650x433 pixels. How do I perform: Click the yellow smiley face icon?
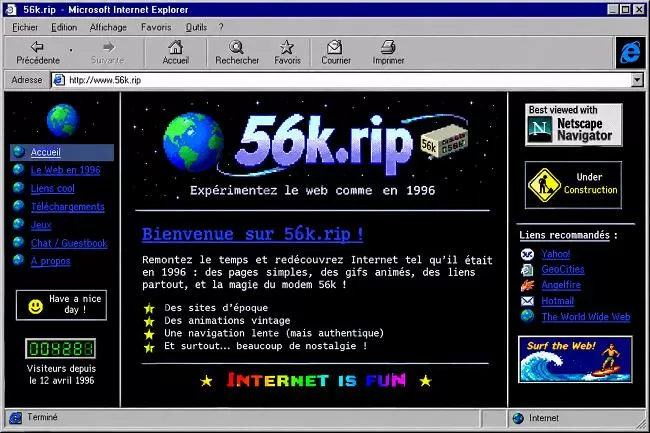pyautogui.click(x=36, y=306)
